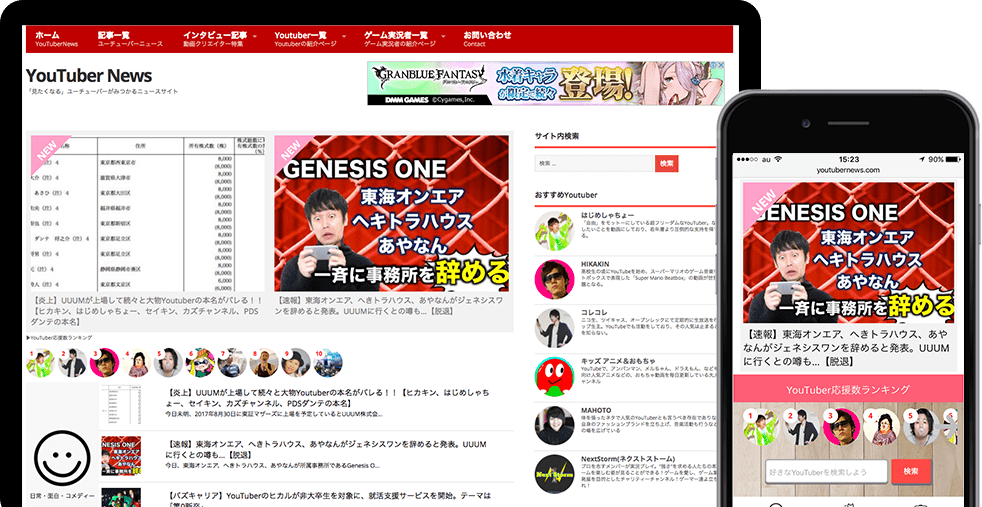The image size is (982, 507).
Task: Select rank 9 avatar in desktop ranking
Action: coord(296,363)
